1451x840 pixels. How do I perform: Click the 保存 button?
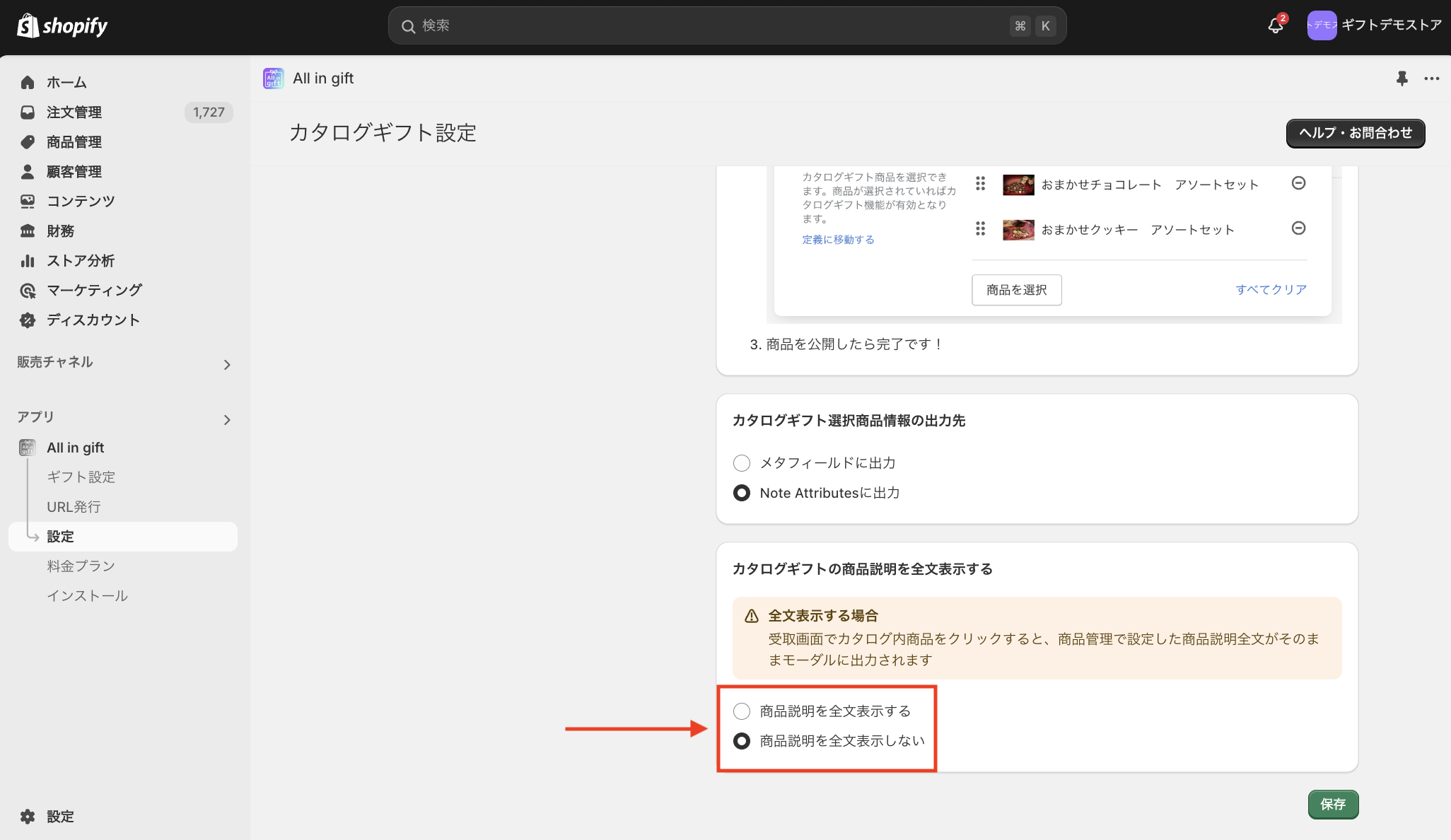click(x=1332, y=805)
